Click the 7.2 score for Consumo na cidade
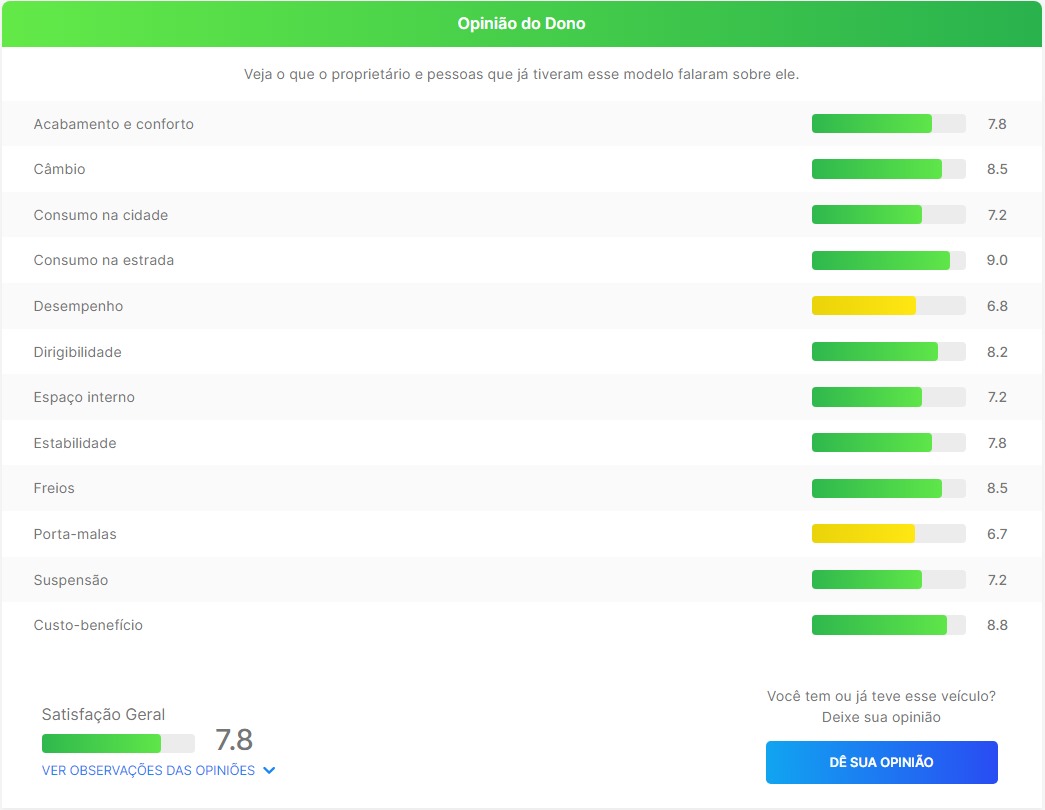This screenshot has width=1045, height=810. pos(997,215)
